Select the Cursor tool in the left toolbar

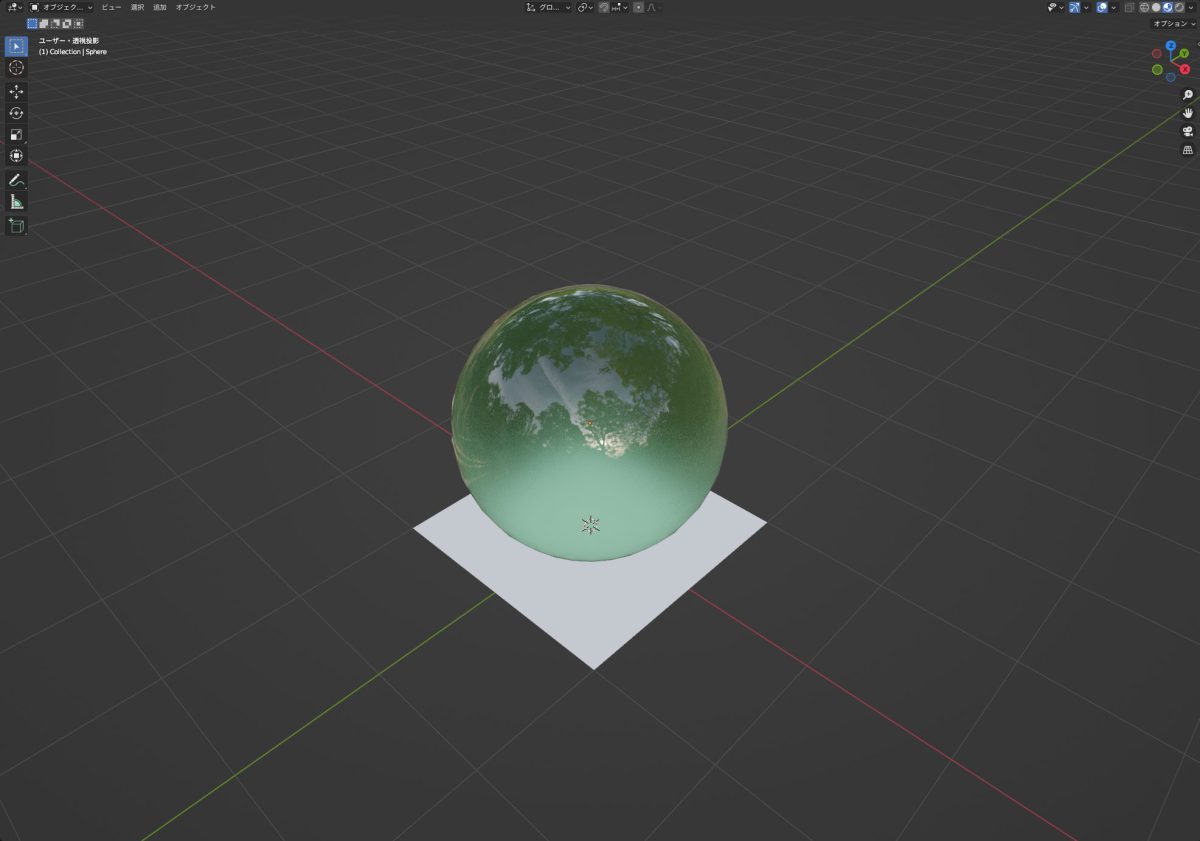(16, 67)
